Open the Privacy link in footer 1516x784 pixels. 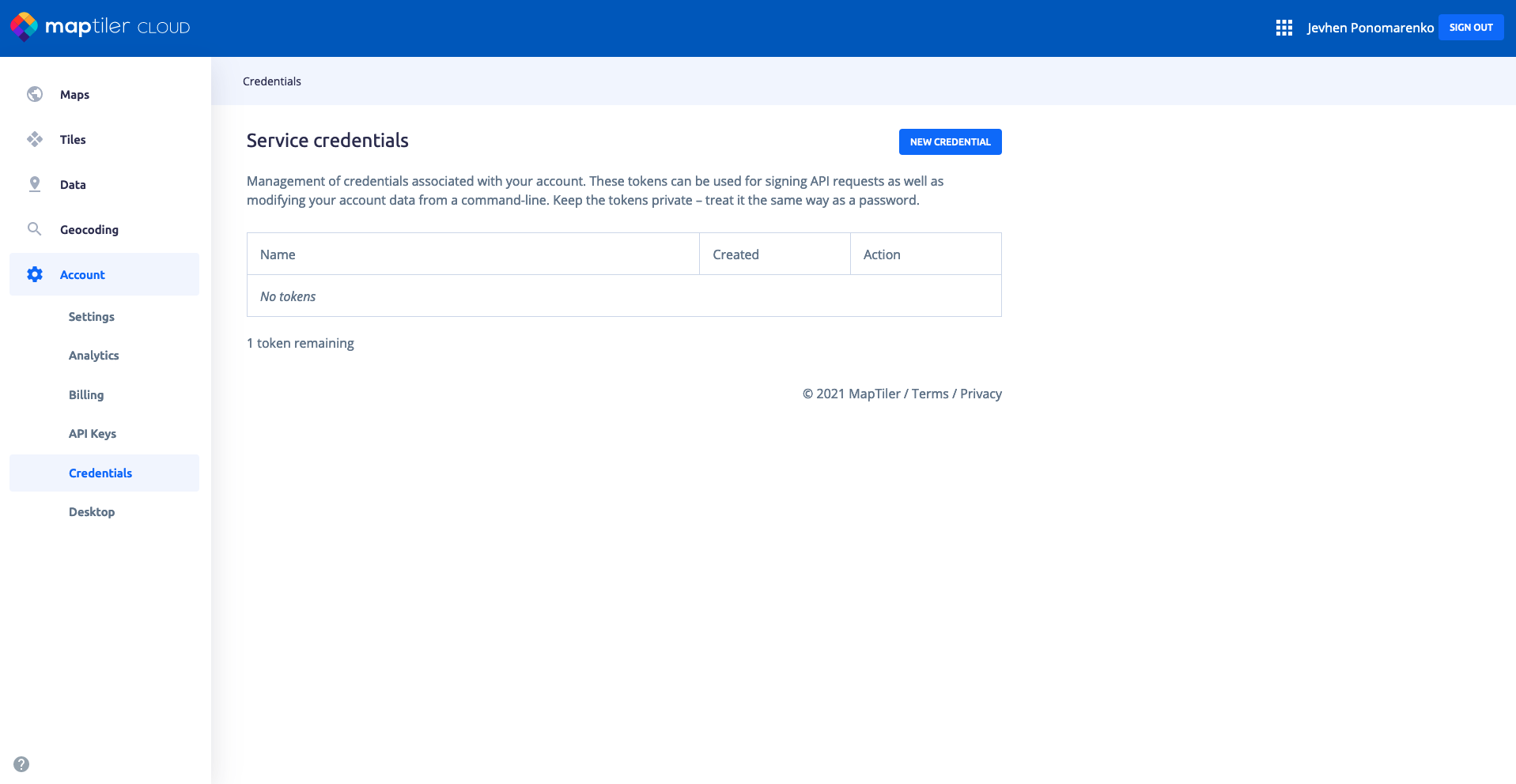coord(981,394)
